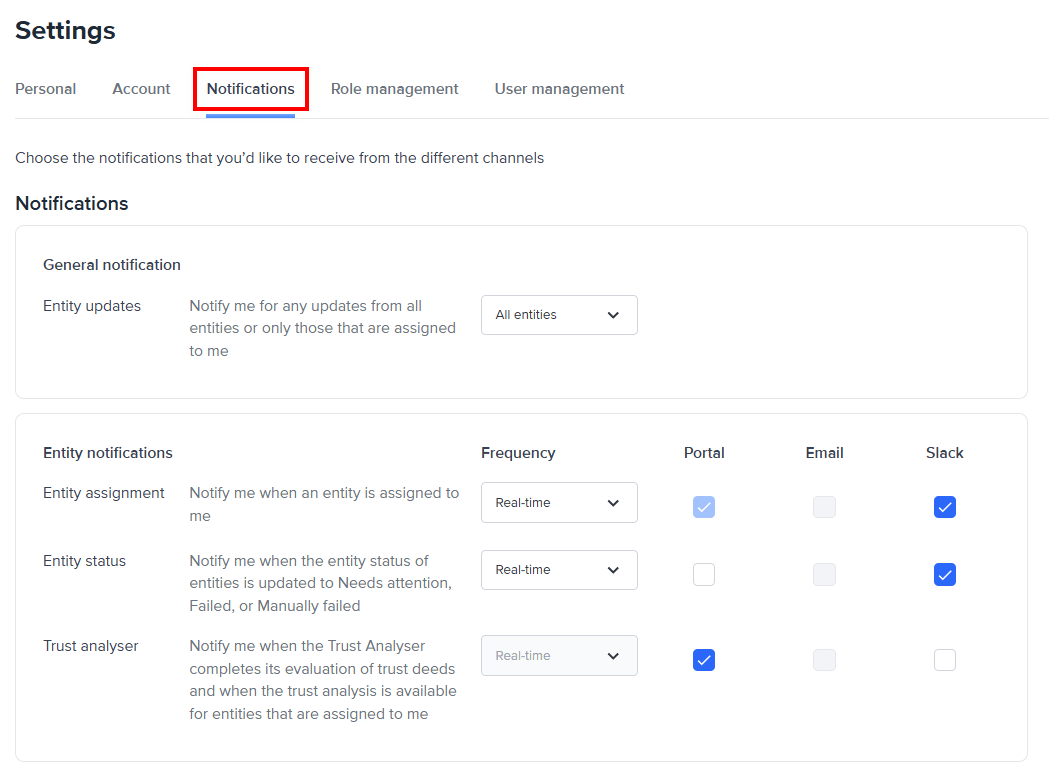Click the Trust analyser frequency dropdown
The height and width of the screenshot is (776, 1049).
coord(558,655)
